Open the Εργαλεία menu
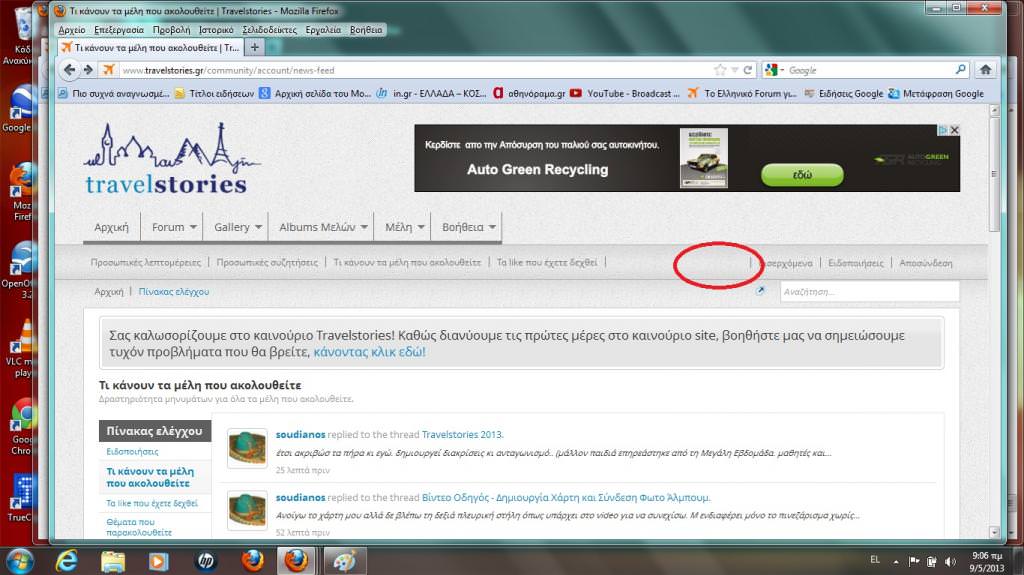 (x=323, y=29)
